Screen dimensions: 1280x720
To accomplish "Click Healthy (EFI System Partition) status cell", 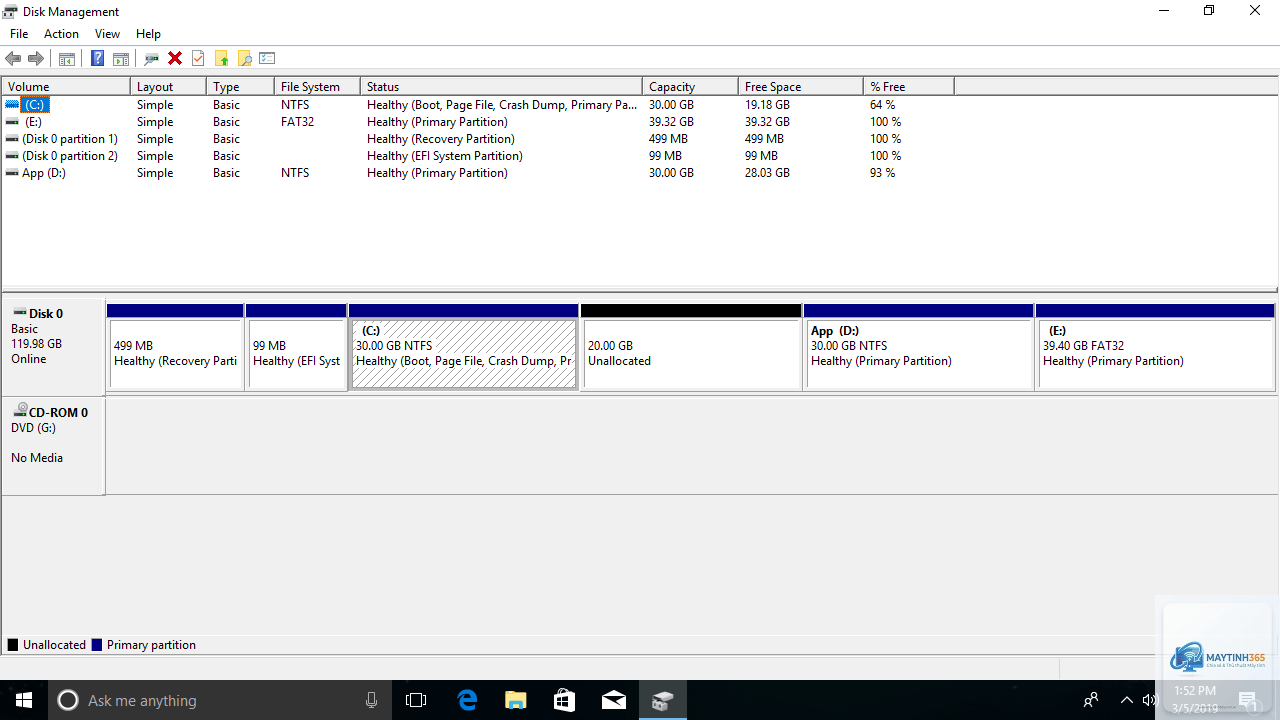I will [x=444, y=156].
